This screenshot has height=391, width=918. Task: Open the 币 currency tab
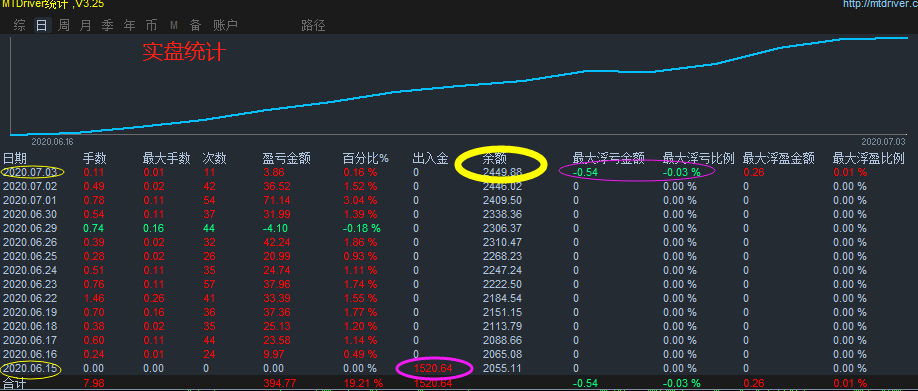click(x=152, y=26)
